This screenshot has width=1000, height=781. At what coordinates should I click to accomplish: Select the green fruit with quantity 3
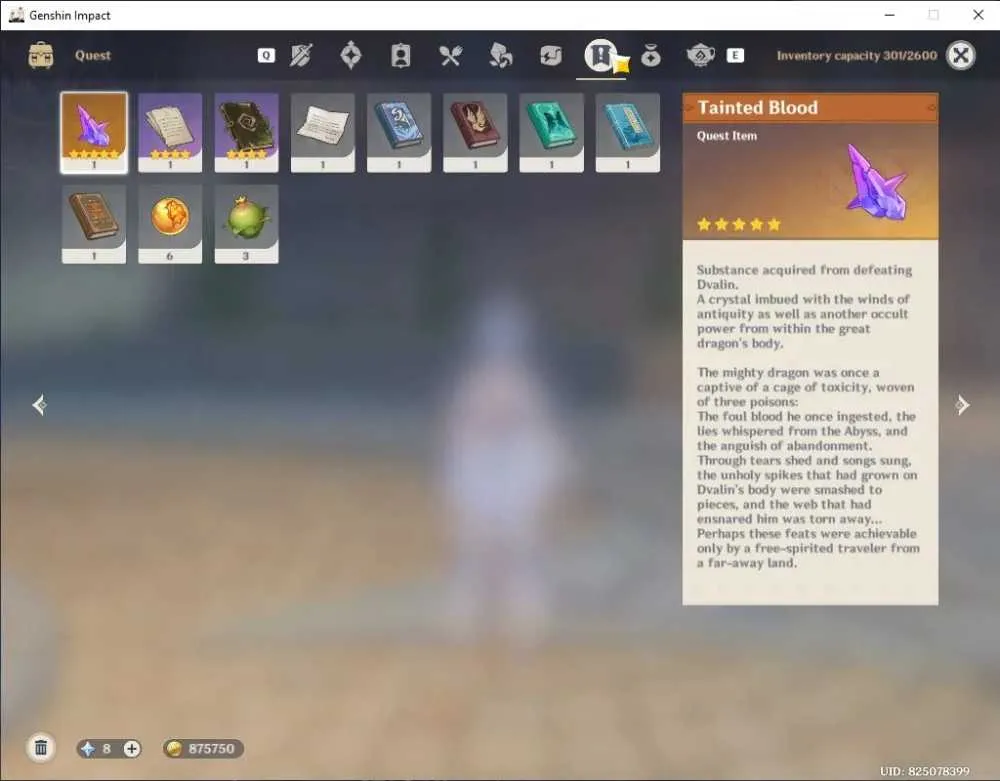pyautogui.click(x=246, y=224)
